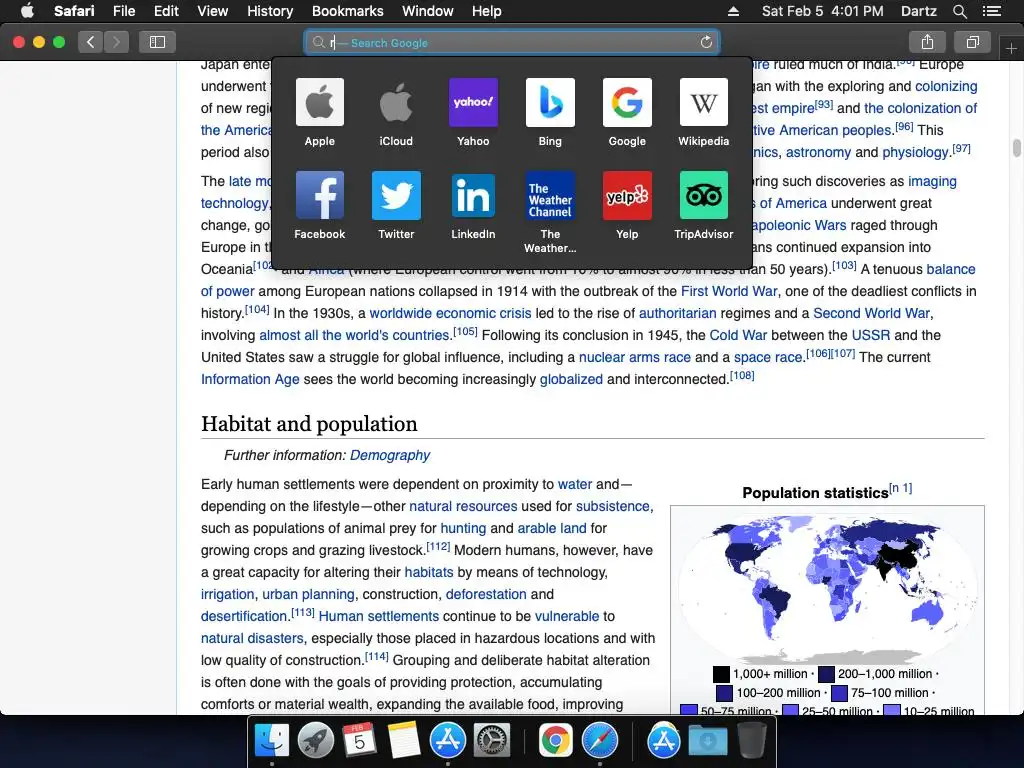Open the Downloads folder in Dock

[x=708, y=740]
